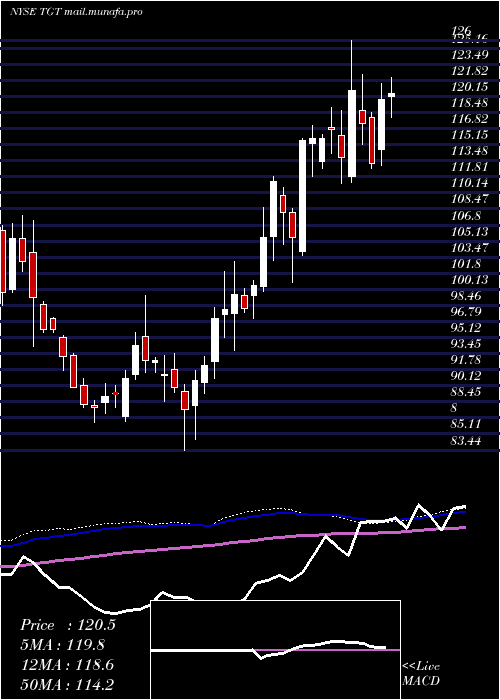The height and width of the screenshot is (700, 500).
Task: Click the 106.8 price axis label
Action: (466, 216)
